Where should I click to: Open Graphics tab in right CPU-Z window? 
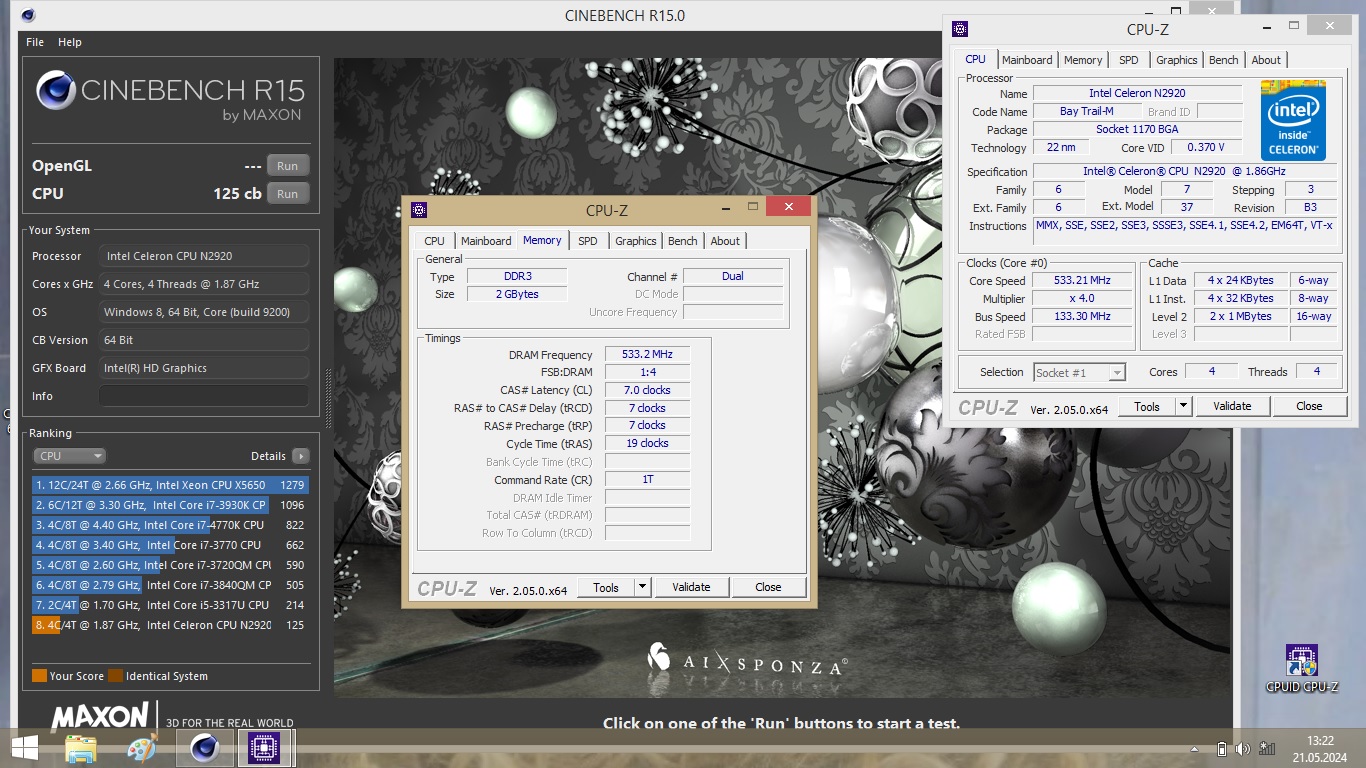point(1177,60)
